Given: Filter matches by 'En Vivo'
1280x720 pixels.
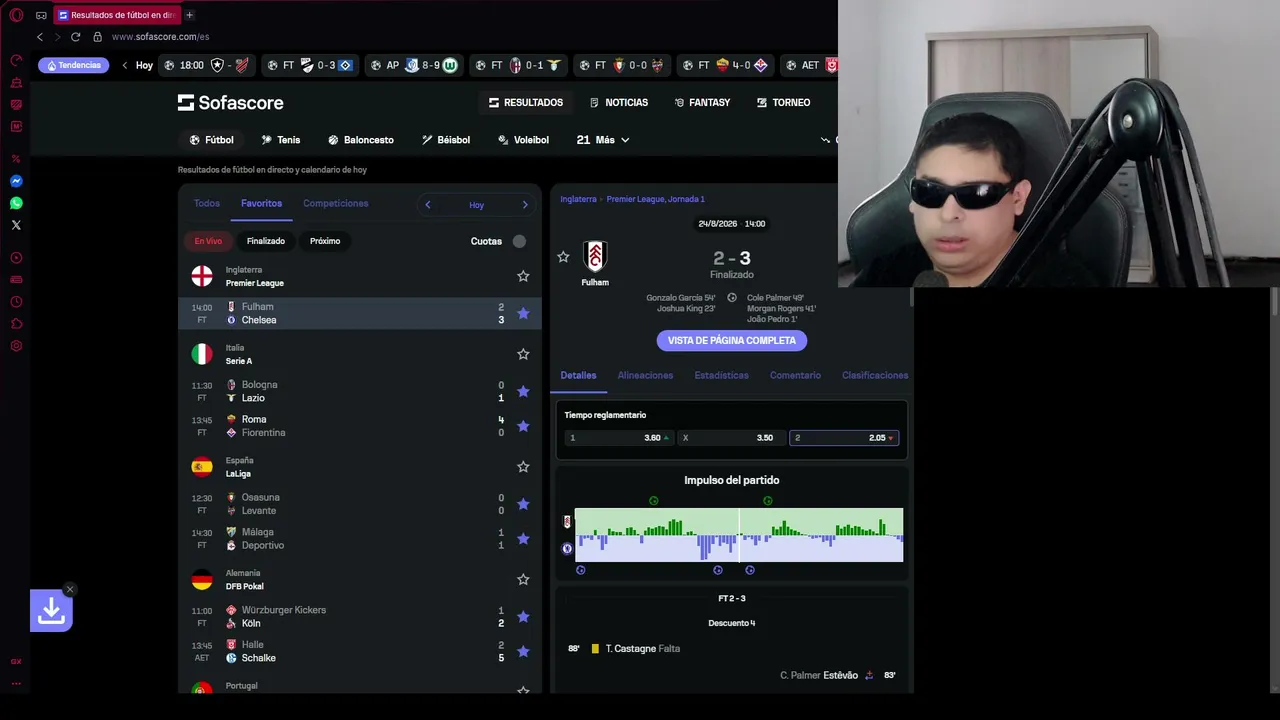Looking at the screenshot, I should (x=208, y=241).
